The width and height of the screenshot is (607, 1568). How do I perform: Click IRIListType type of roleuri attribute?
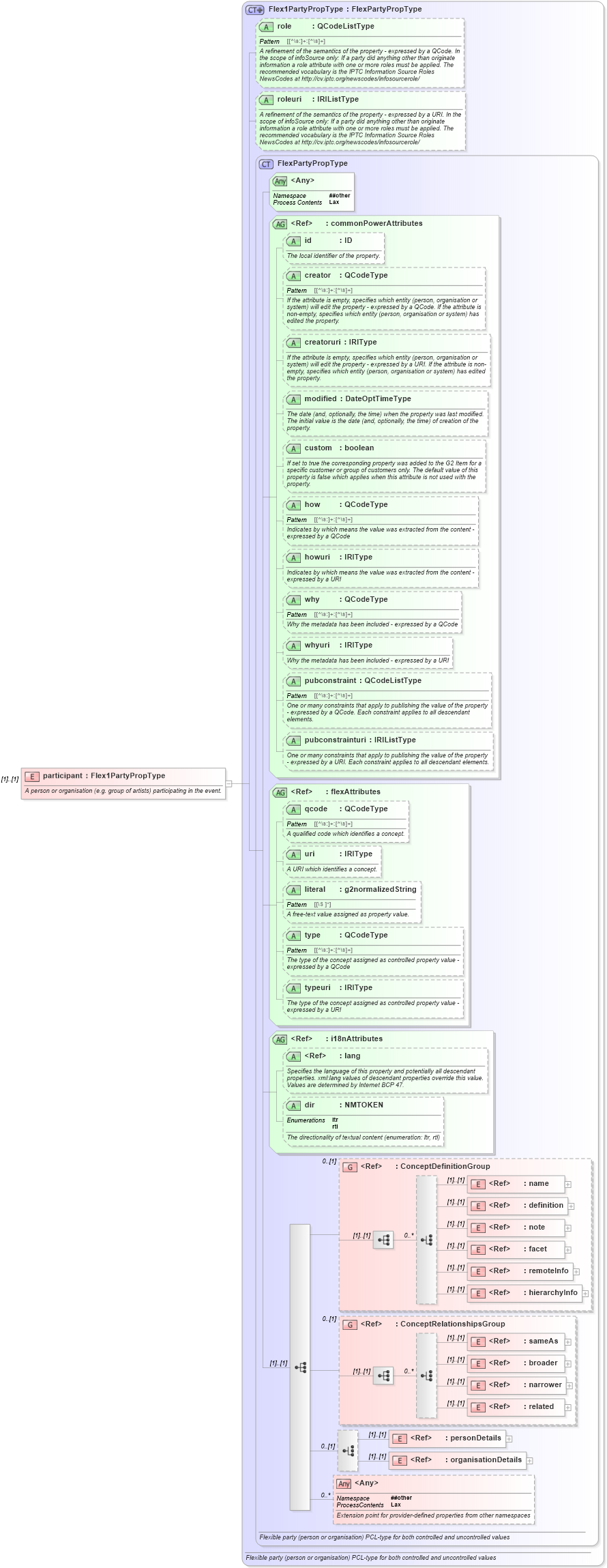tap(338, 100)
